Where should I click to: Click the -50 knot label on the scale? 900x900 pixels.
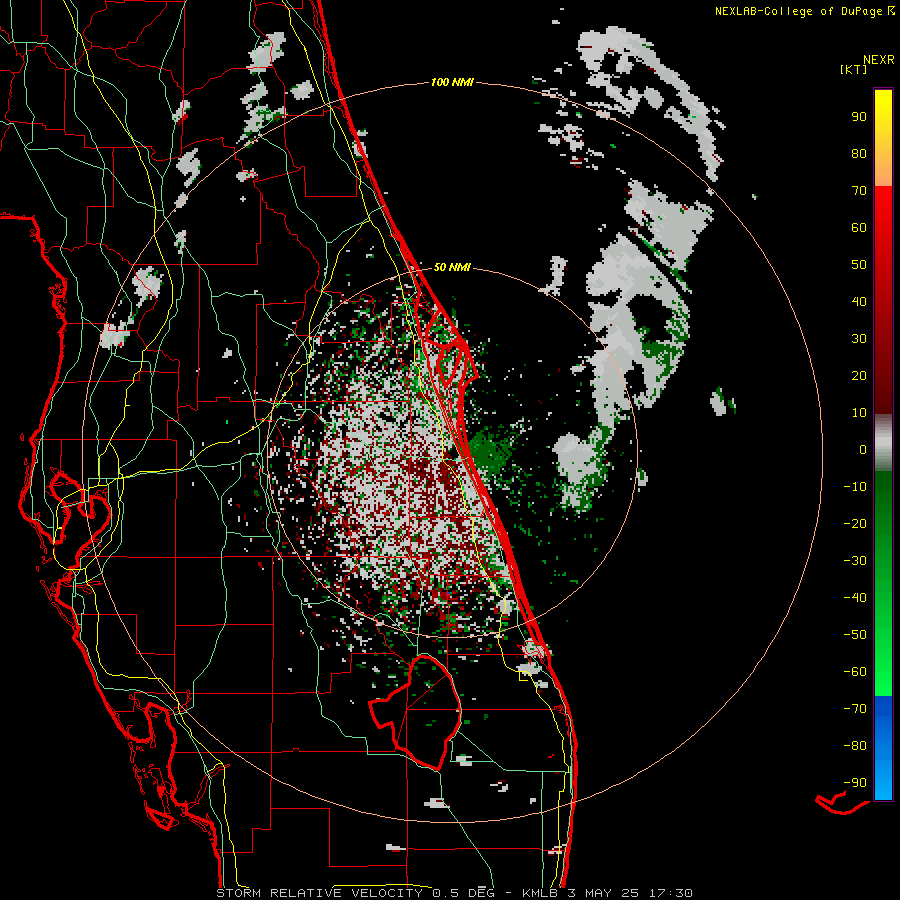click(x=855, y=635)
